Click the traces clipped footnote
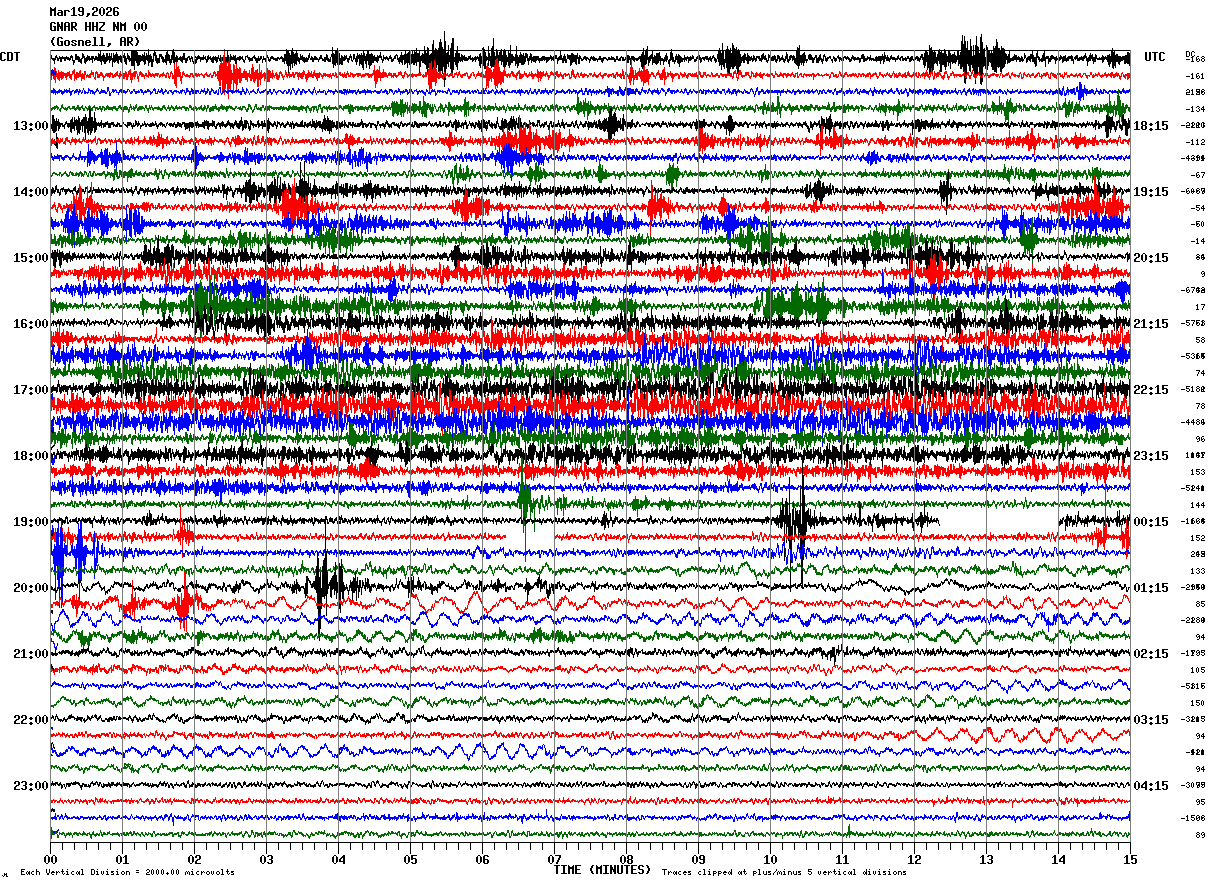 tap(784, 873)
